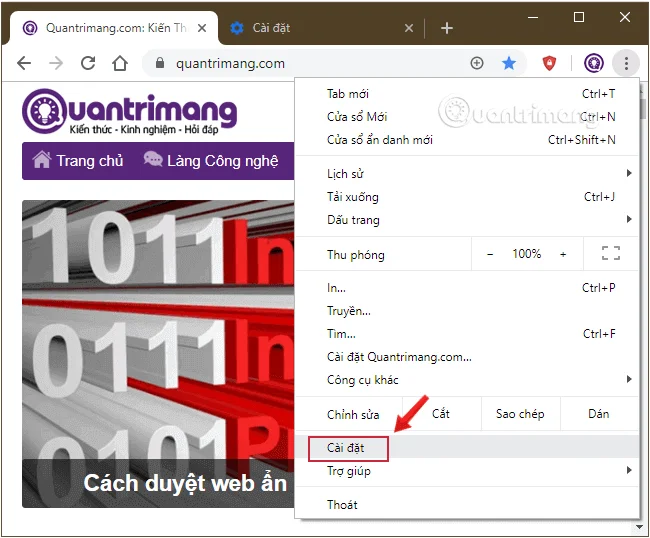Select Truyền... menu entry
This screenshot has width=650, height=538.
467,311
